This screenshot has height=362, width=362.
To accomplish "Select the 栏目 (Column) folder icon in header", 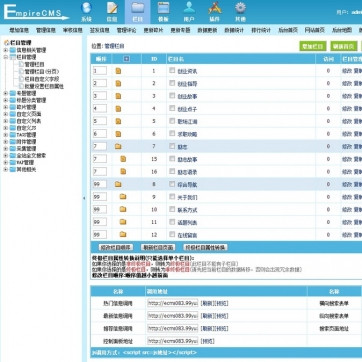I will [138, 8].
